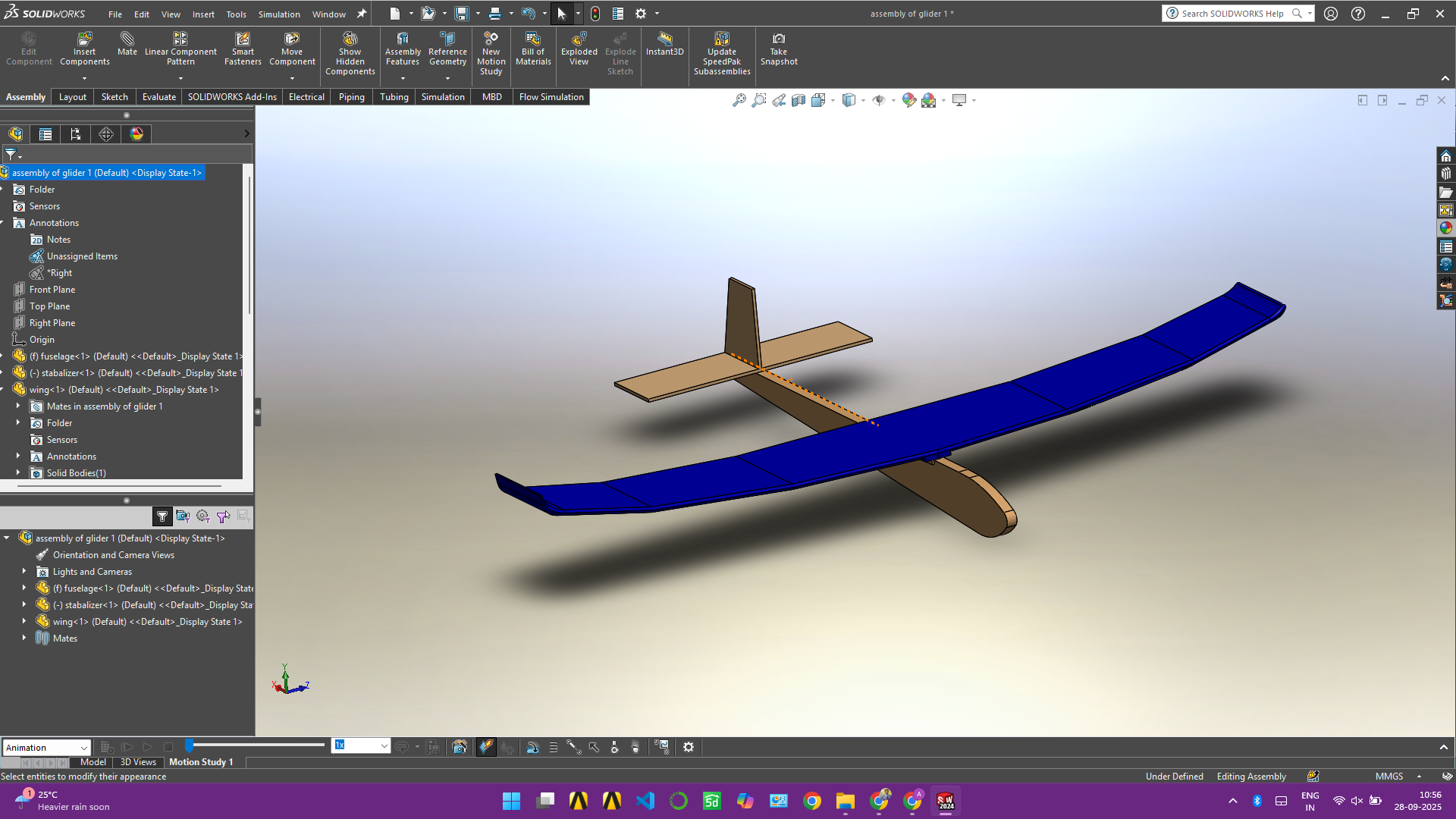Click the Zoom to Fit icon
Screen dimensions: 1456x819
click(x=739, y=100)
